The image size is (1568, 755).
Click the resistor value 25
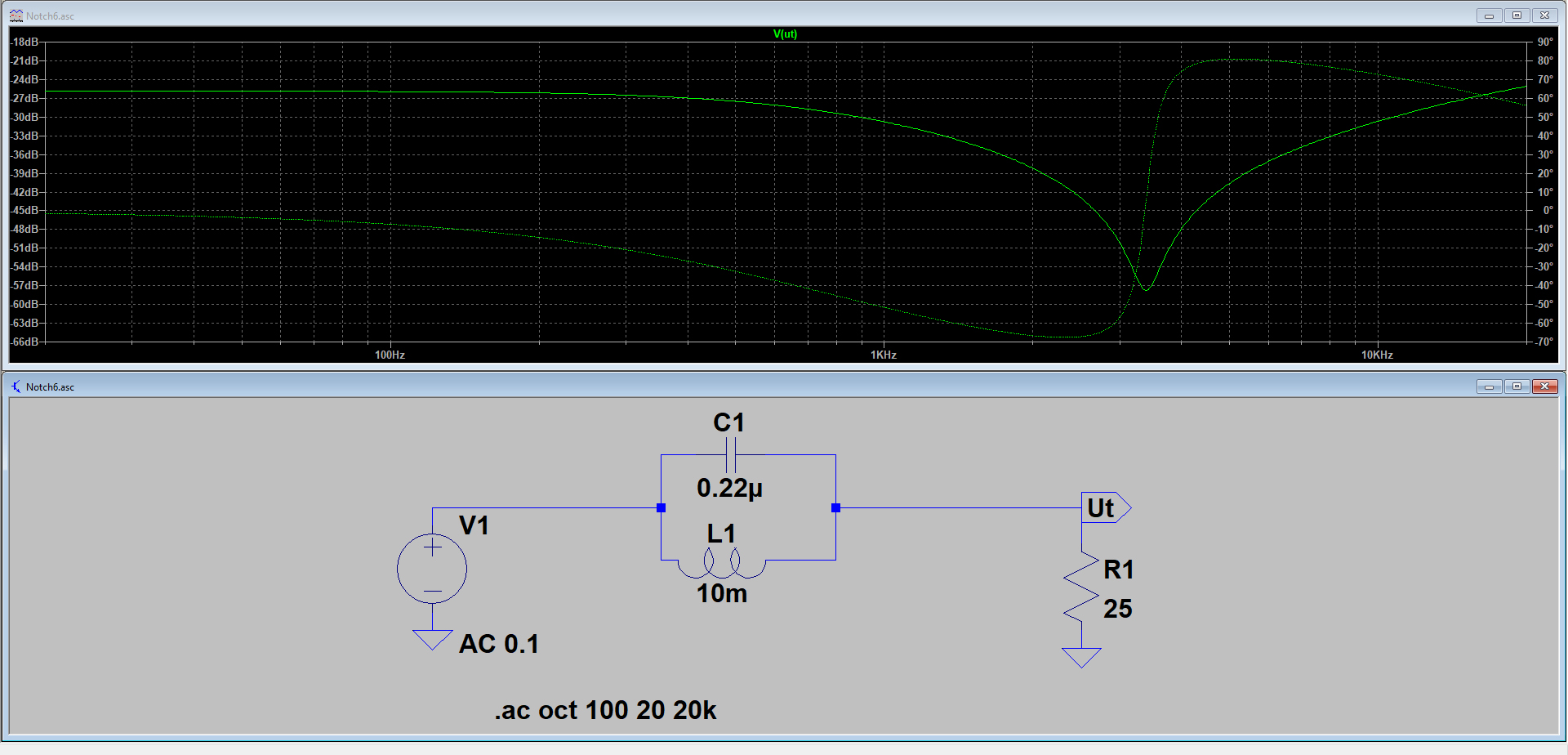coord(1117,609)
